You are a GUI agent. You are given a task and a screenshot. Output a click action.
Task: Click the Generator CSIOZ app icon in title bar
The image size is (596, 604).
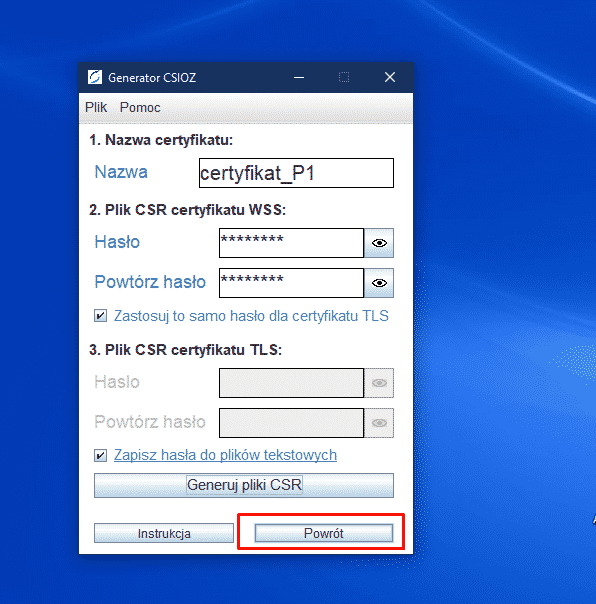[x=95, y=77]
